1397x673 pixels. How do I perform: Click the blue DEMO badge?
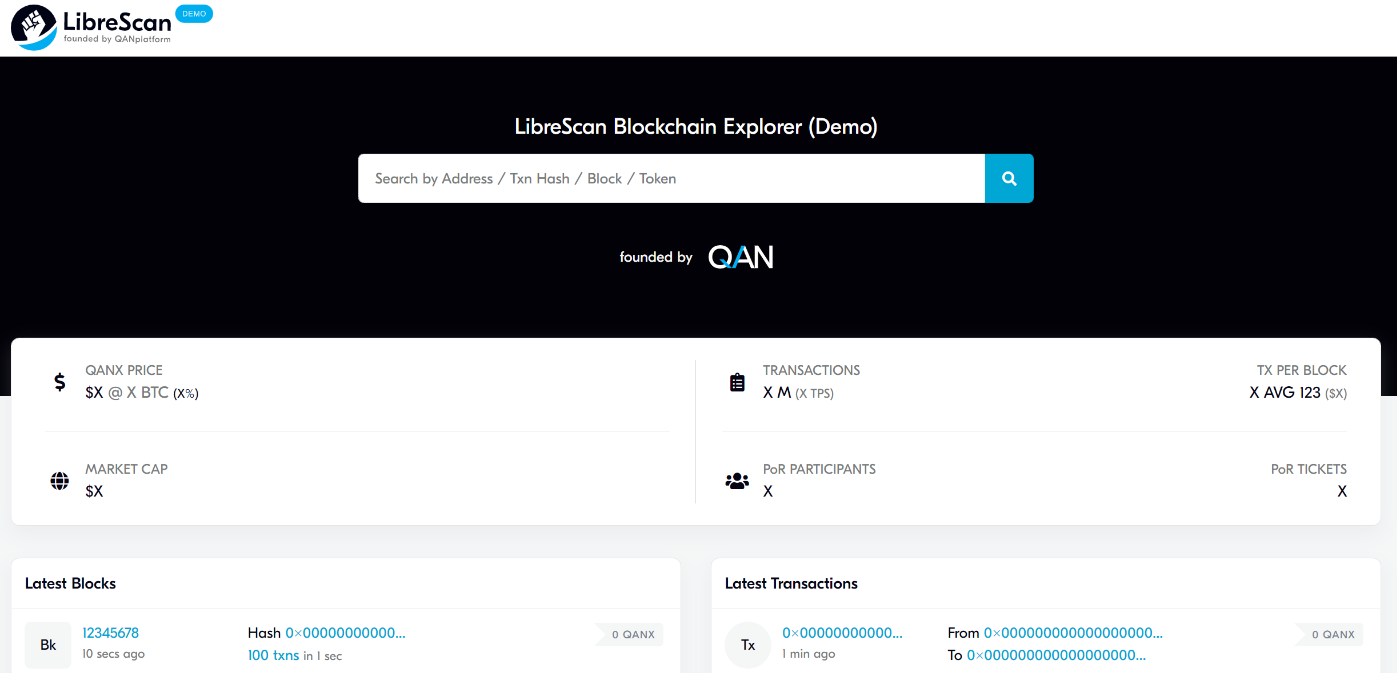tap(194, 14)
